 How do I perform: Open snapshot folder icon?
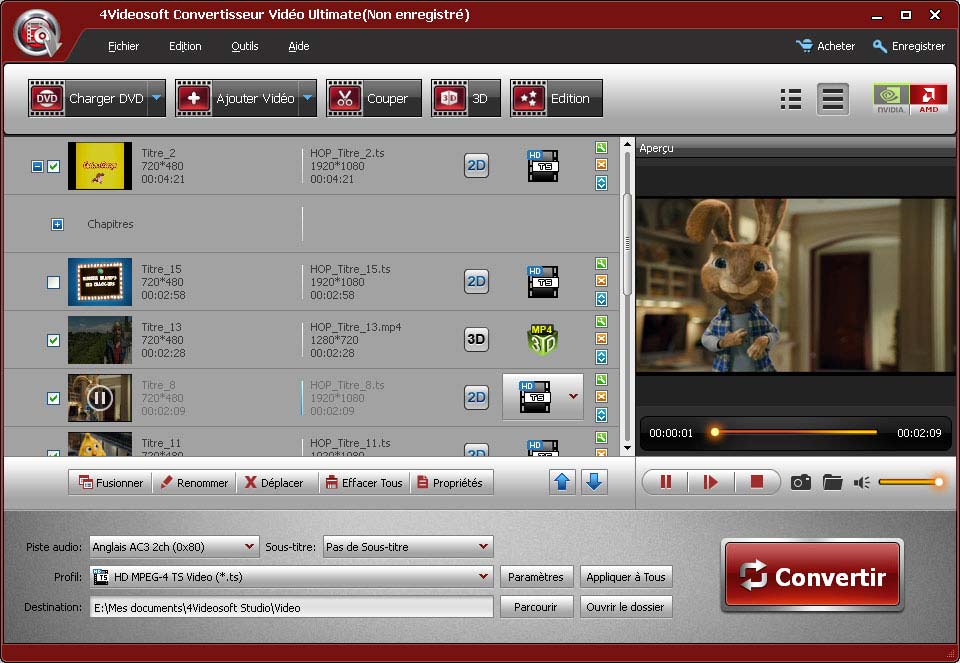(x=833, y=482)
